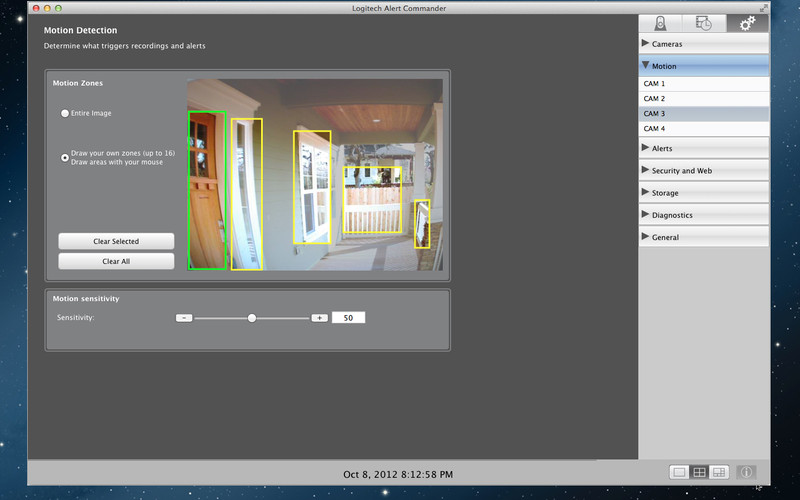800x500 pixels.
Task: Click the Clear All button
Action: point(116,261)
